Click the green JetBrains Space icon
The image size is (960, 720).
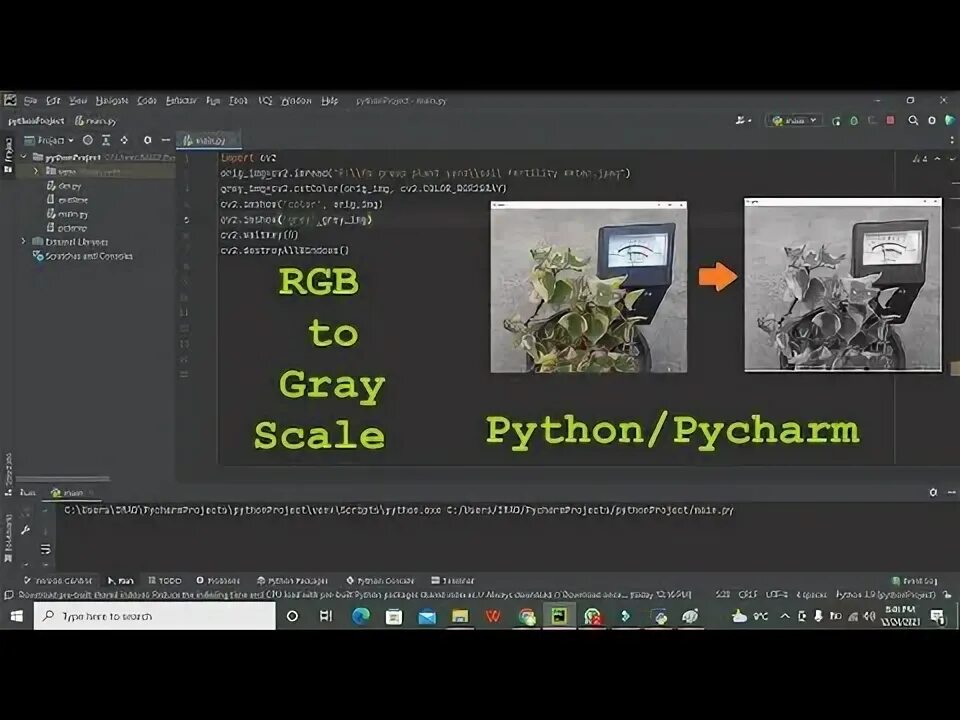(950, 121)
